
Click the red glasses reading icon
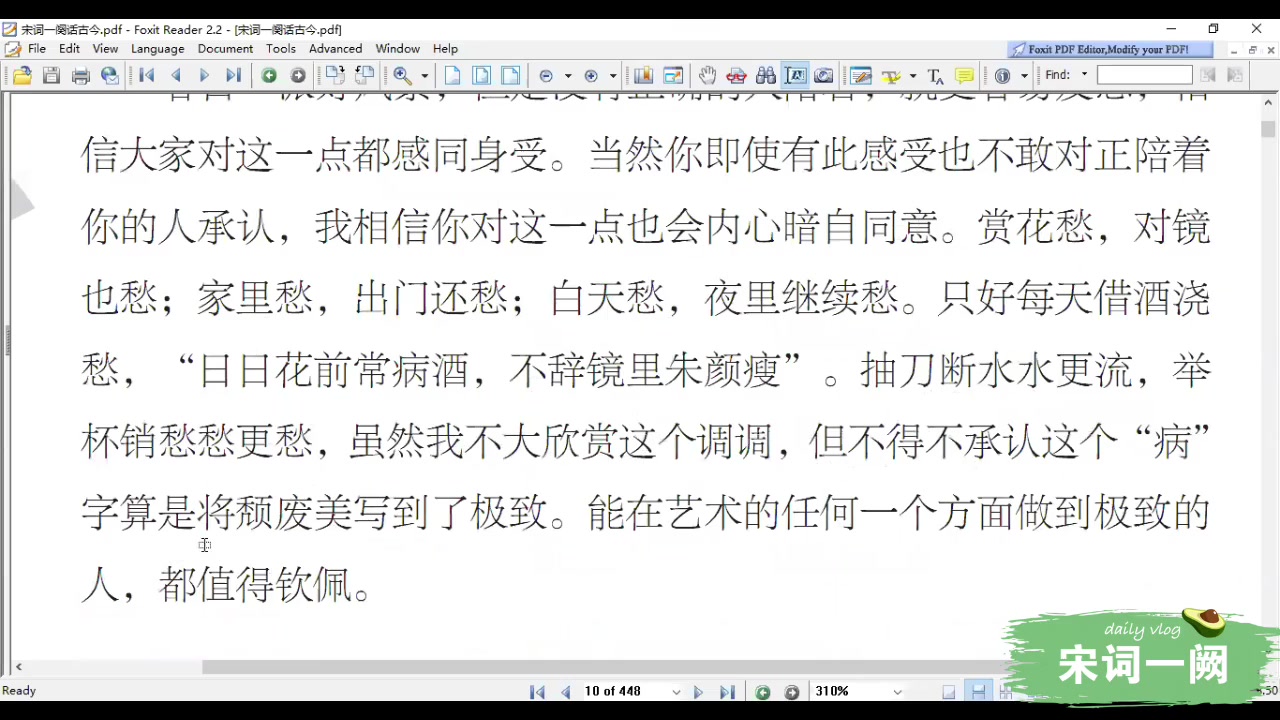click(737, 75)
